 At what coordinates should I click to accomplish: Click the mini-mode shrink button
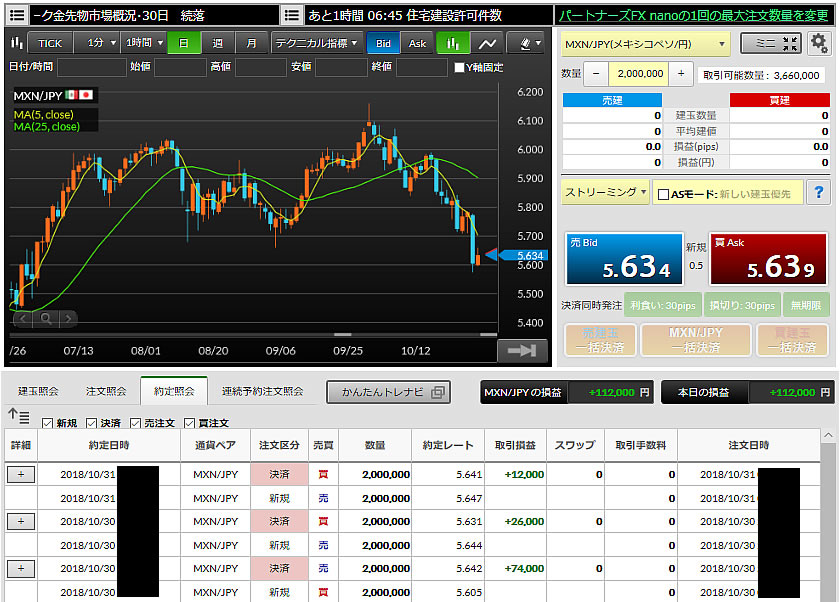click(771, 43)
